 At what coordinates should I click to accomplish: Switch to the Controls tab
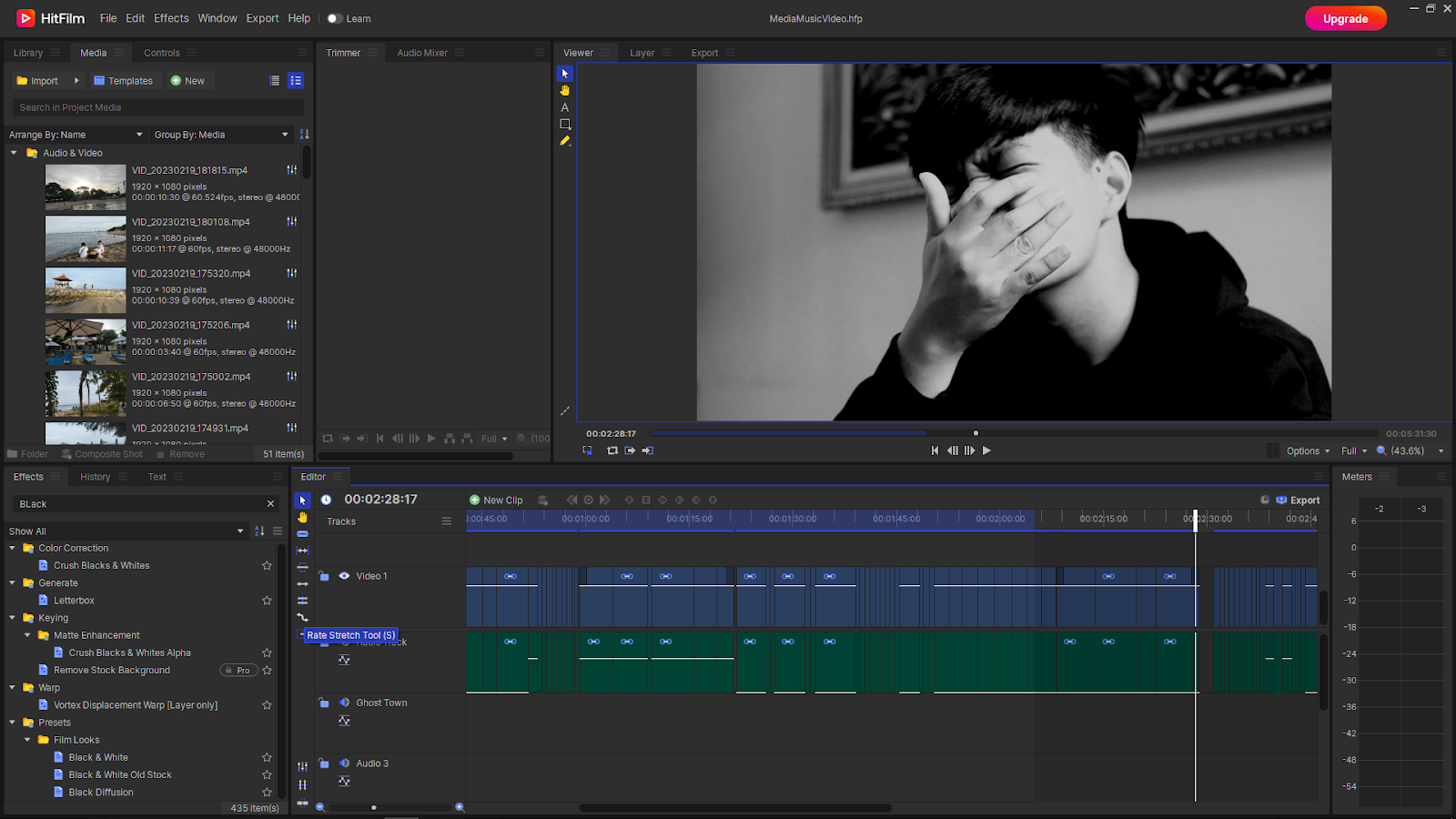point(162,53)
